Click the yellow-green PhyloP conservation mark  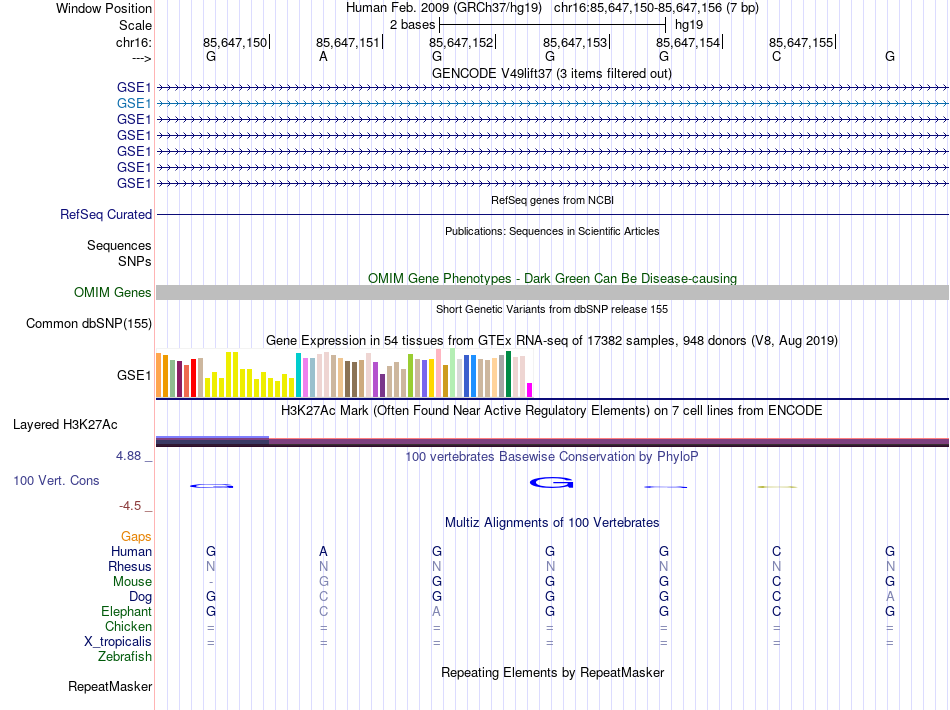coord(776,486)
